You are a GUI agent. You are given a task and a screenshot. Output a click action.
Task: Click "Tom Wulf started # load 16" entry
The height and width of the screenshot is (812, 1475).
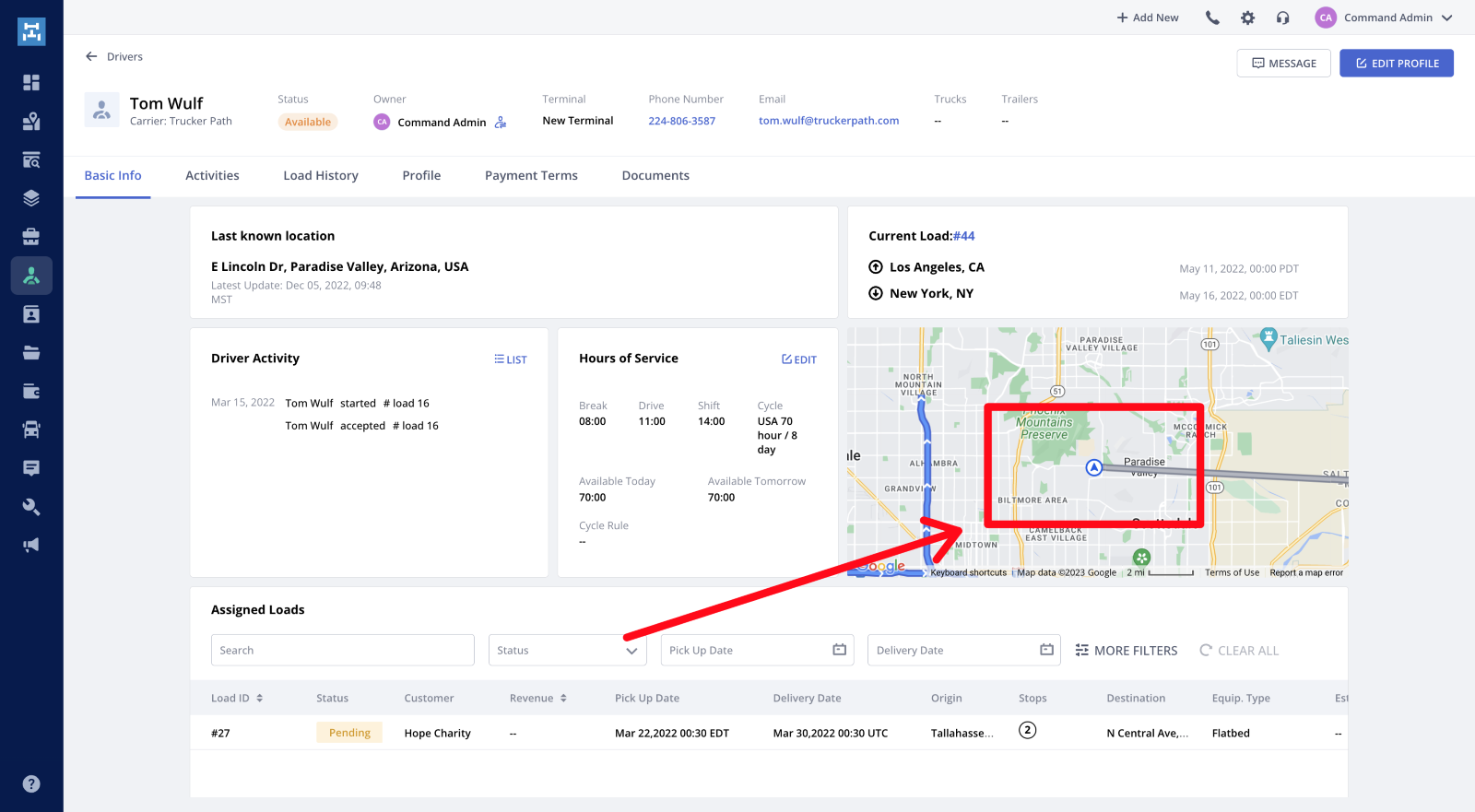[x=357, y=403]
